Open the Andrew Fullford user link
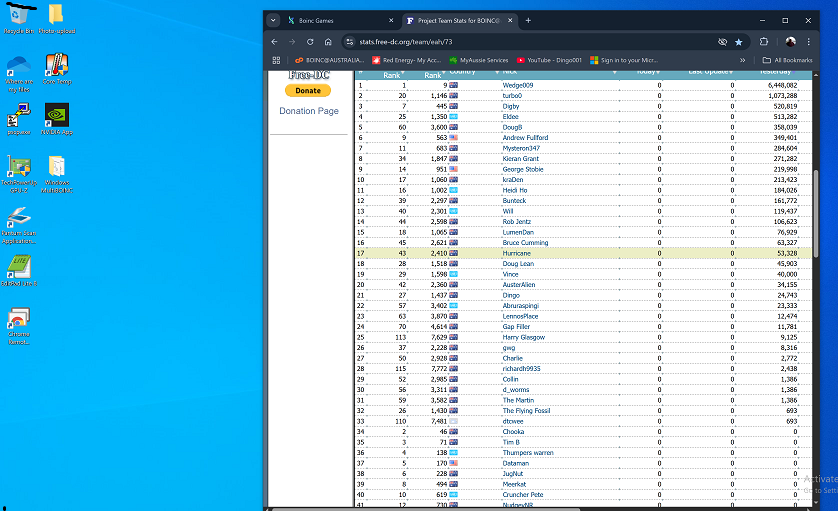The image size is (838, 511). point(525,137)
